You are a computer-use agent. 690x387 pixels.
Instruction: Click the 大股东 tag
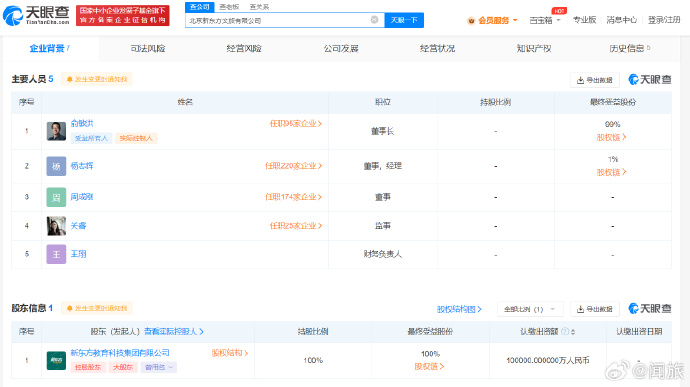pos(123,367)
